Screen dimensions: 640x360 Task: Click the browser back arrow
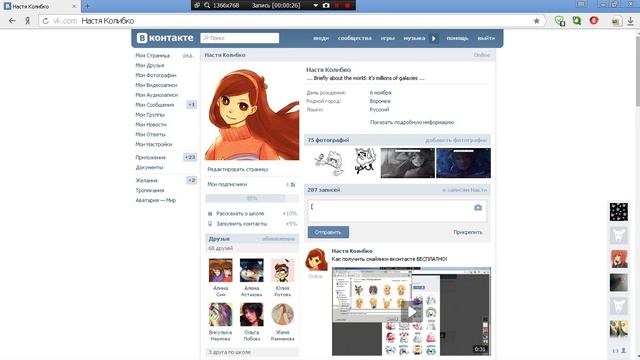click(x=12, y=21)
